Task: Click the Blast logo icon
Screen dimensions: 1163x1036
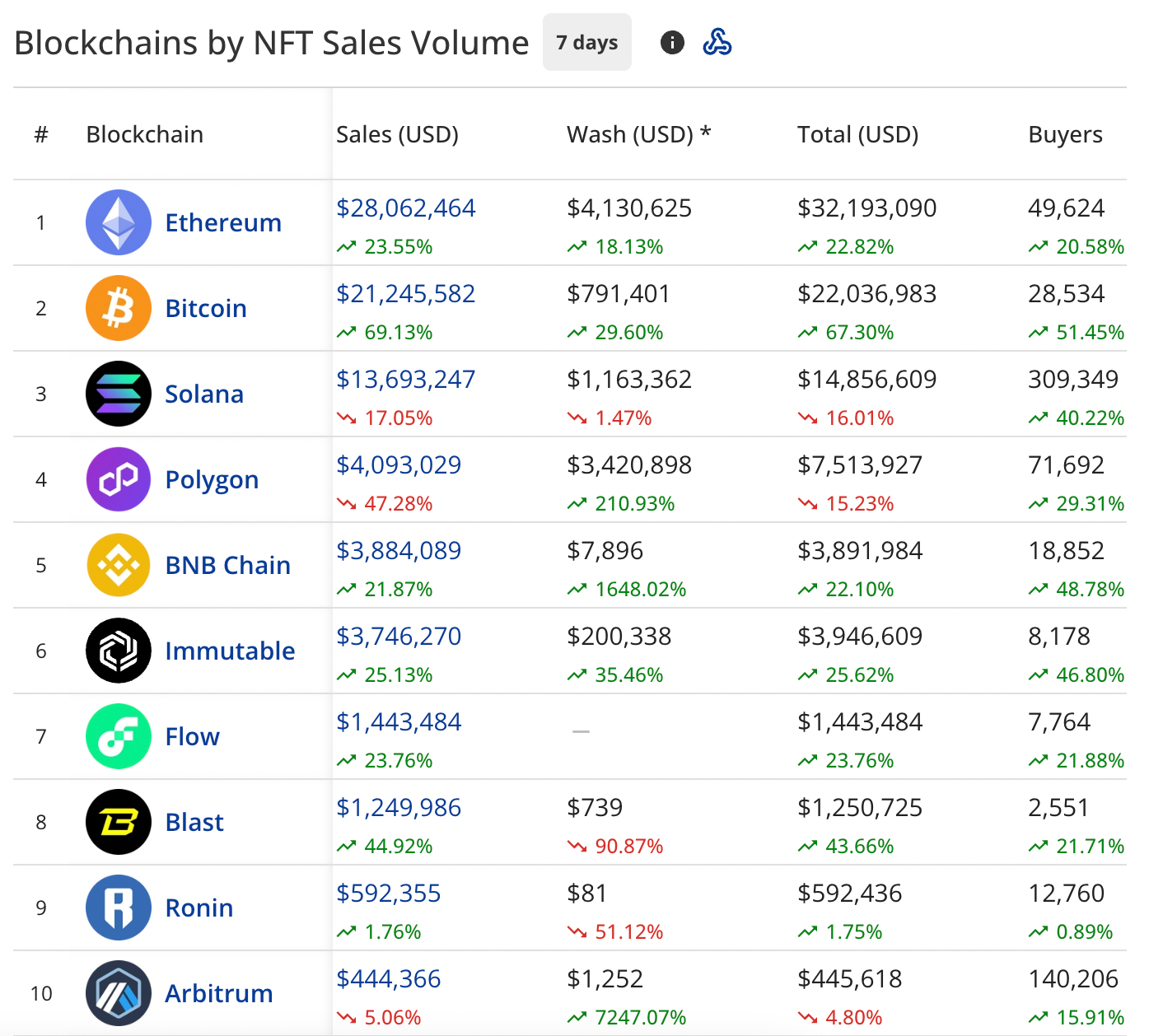Action: (x=119, y=822)
